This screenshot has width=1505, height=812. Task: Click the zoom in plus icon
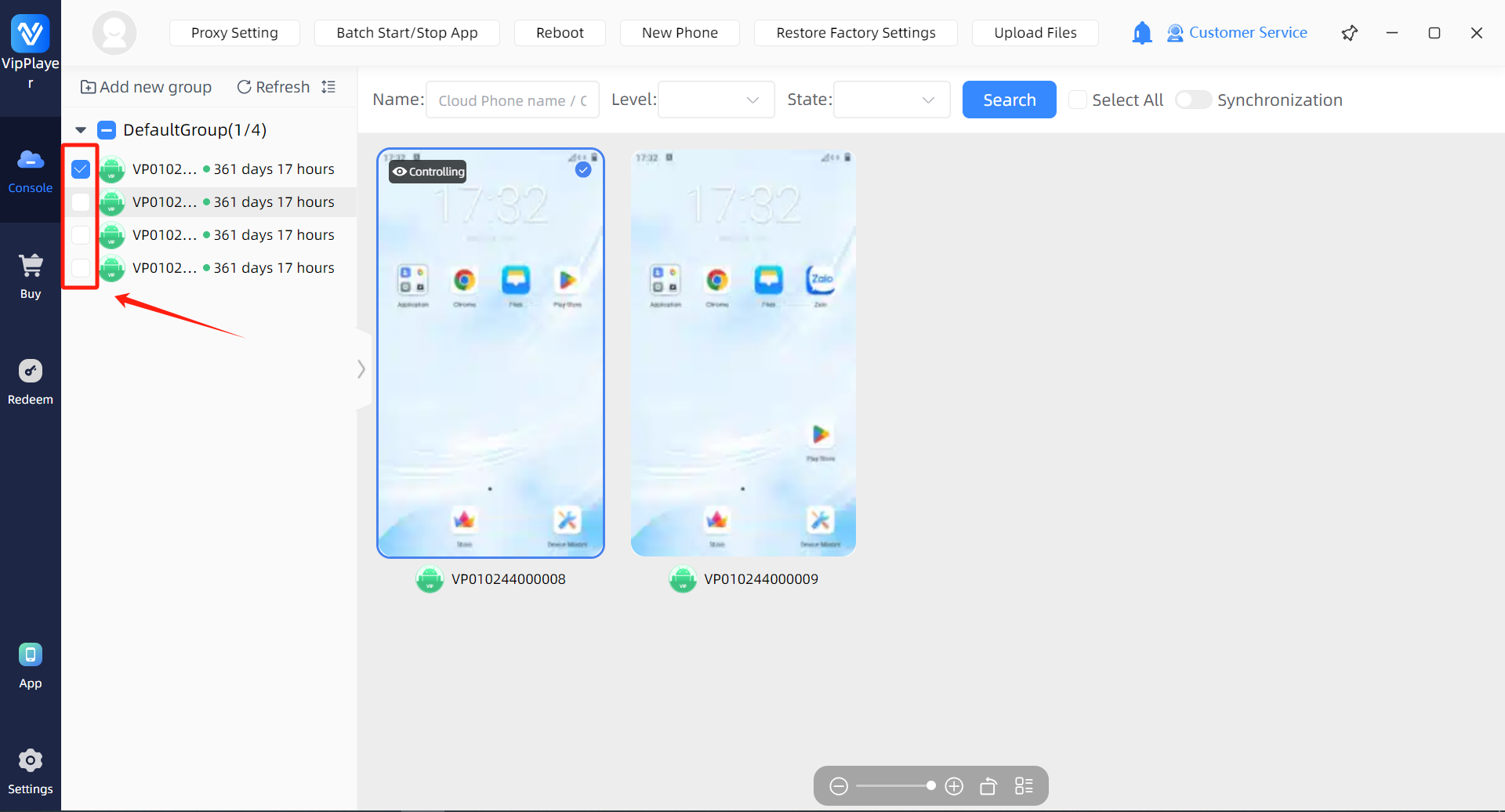click(x=954, y=786)
